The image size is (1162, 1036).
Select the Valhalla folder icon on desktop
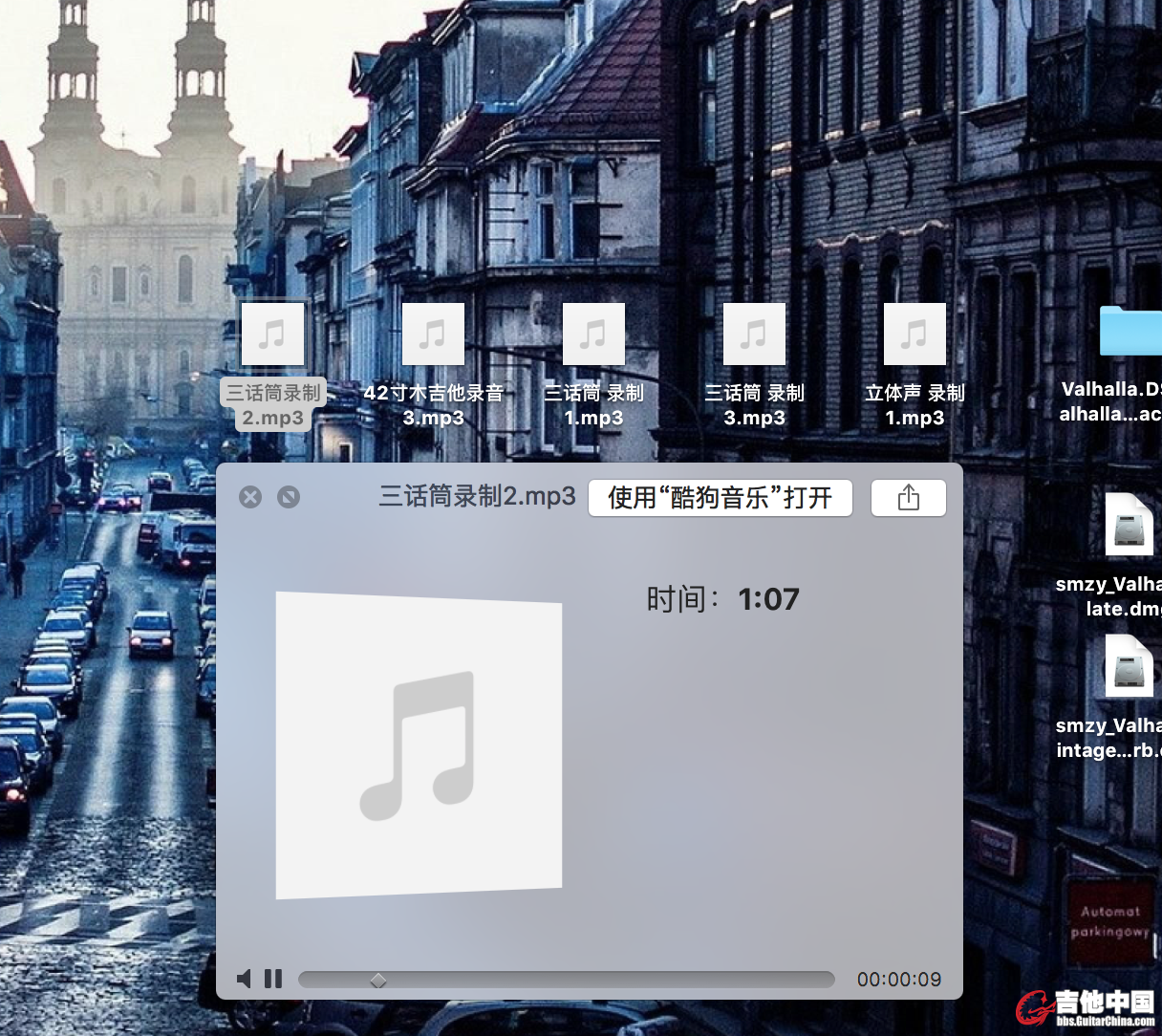(1131, 332)
